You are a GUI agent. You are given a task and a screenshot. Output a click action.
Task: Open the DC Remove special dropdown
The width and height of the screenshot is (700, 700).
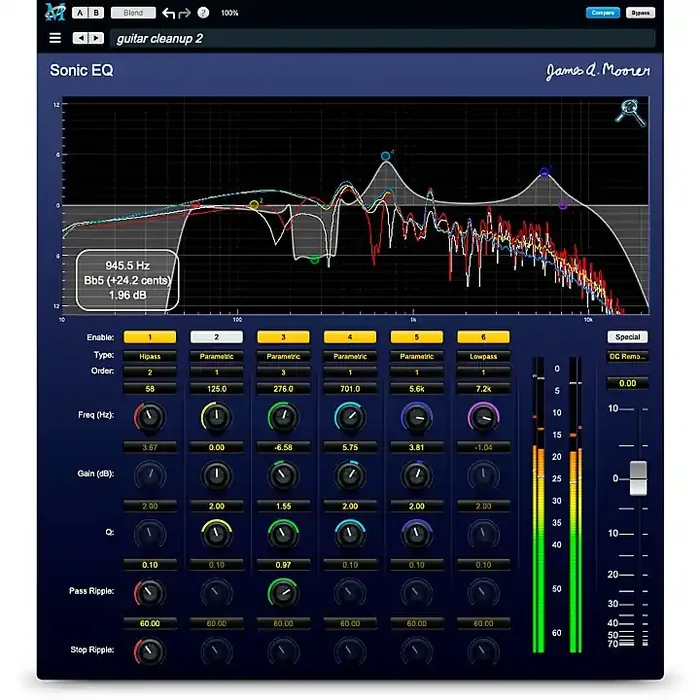[x=627, y=356]
